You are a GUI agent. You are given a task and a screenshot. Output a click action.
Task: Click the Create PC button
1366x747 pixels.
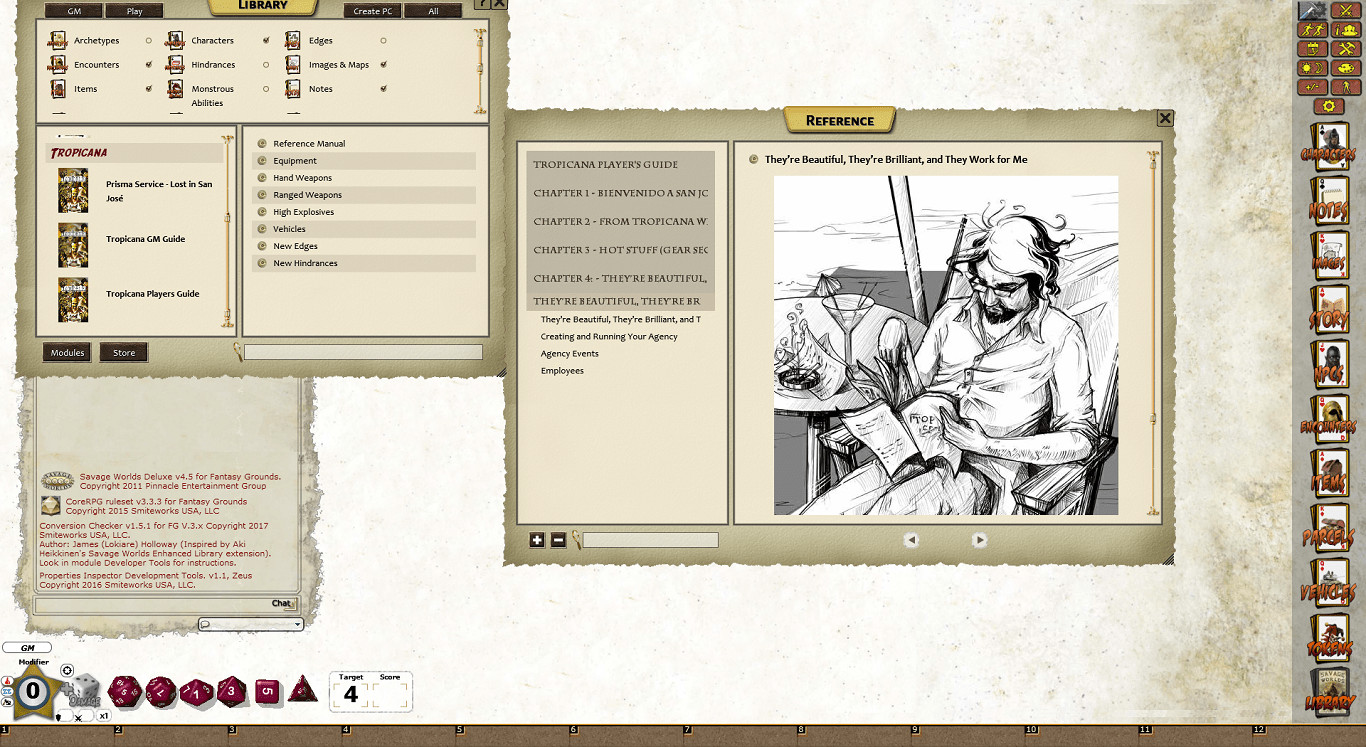371,11
